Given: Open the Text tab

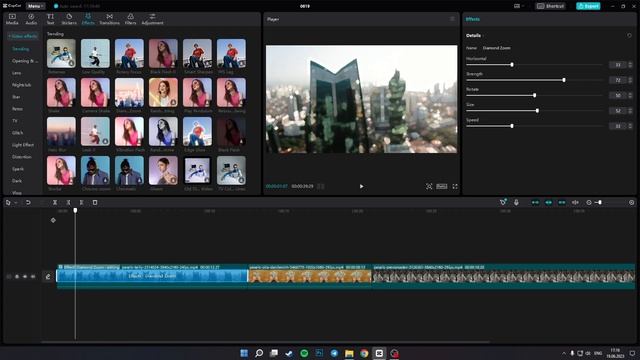Looking at the screenshot, I should pos(50,19).
